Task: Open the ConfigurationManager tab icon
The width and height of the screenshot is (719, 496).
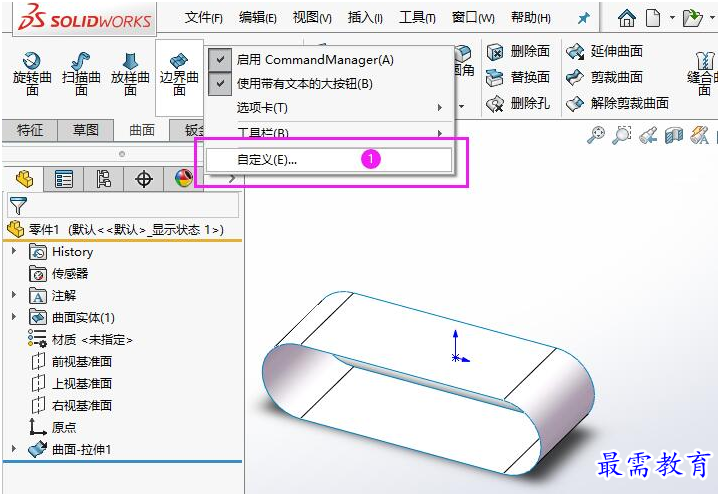Action: (x=104, y=179)
